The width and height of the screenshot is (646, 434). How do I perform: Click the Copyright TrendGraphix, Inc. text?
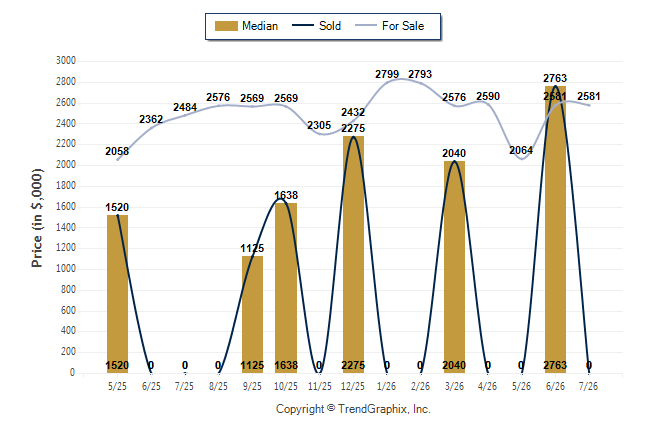click(353, 409)
